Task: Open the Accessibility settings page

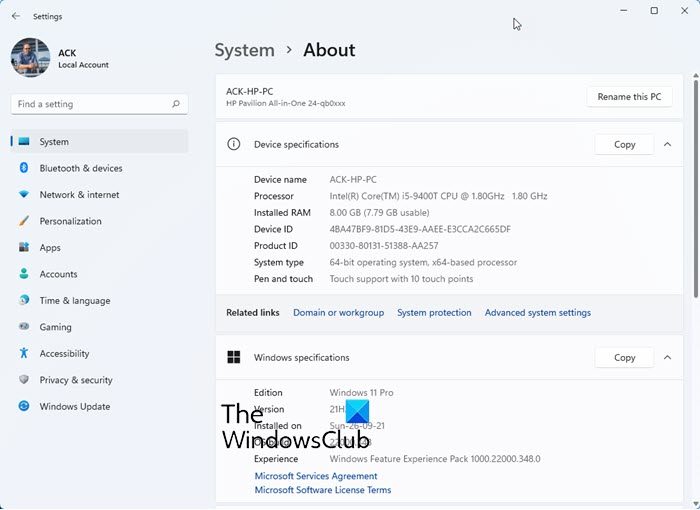Action: (99, 354)
